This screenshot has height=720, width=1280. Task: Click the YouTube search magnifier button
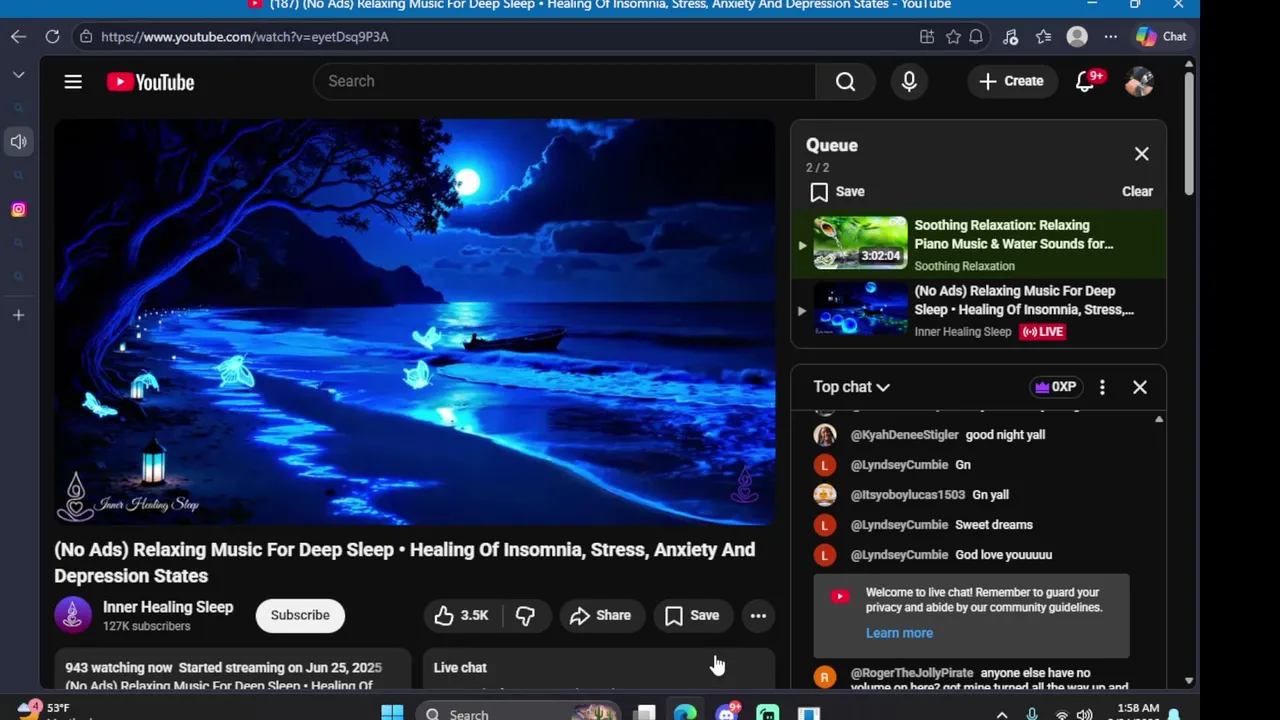point(845,81)
